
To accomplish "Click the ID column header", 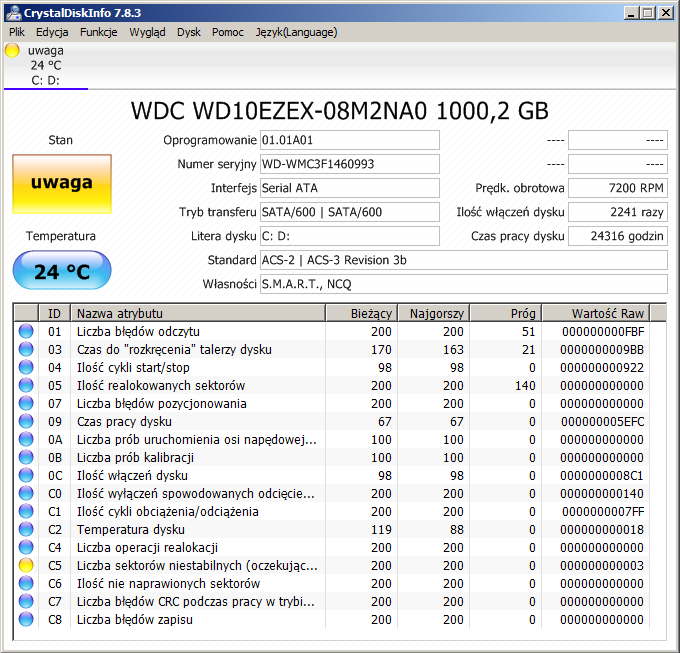I will [55, 313].
